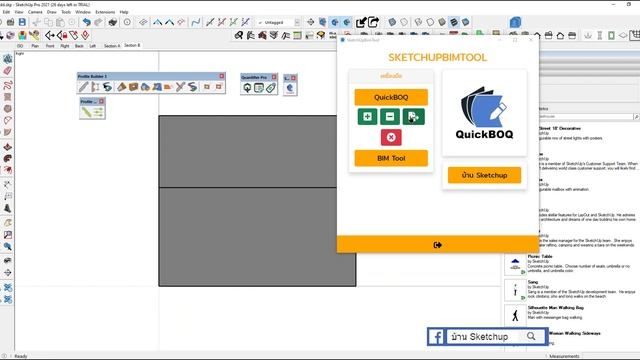640x360 pixels.
Task: Click the orange BIM Tool button
Action: point(391,158)
